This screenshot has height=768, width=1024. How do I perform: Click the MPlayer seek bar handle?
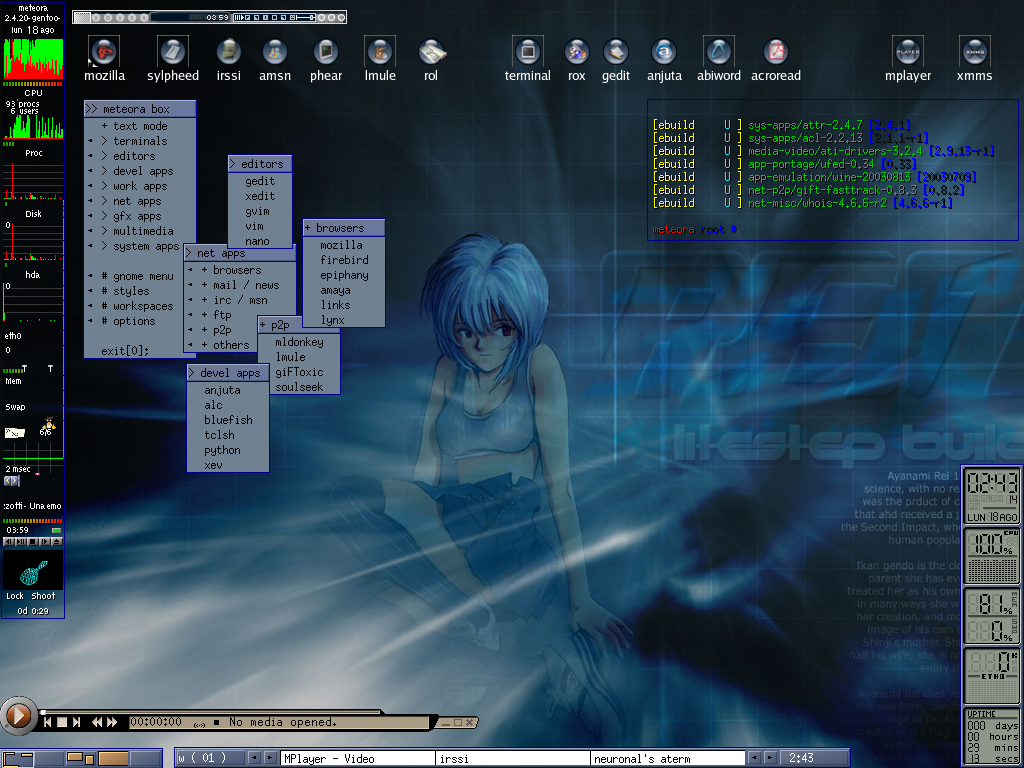[x=43, y=711]
